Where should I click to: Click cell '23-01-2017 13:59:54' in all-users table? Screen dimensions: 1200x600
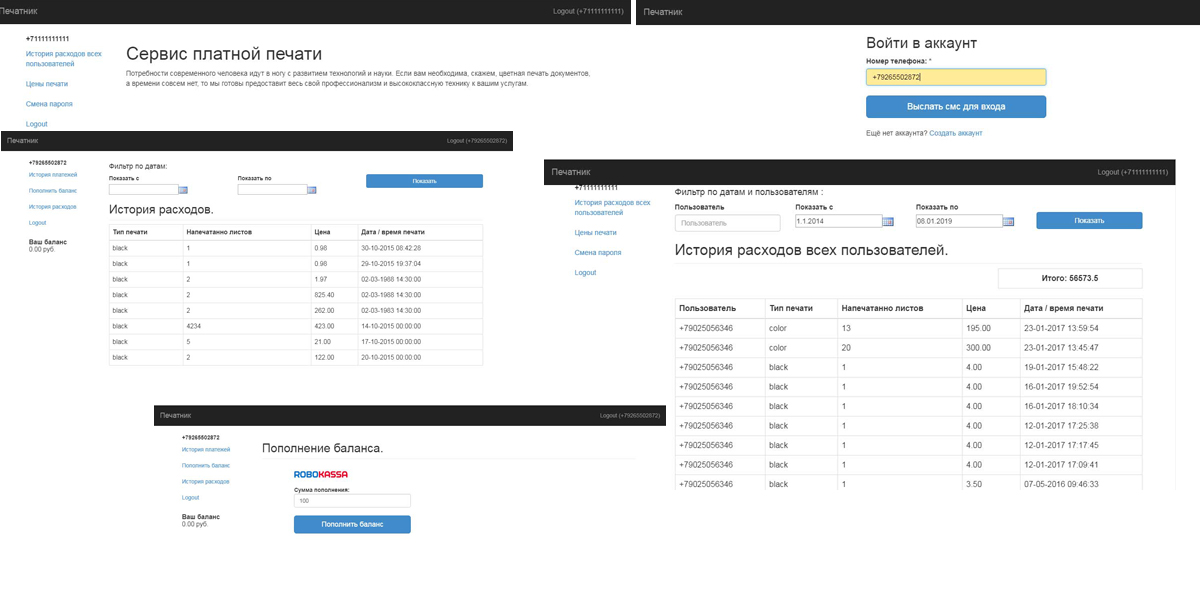click(1081, 328)
